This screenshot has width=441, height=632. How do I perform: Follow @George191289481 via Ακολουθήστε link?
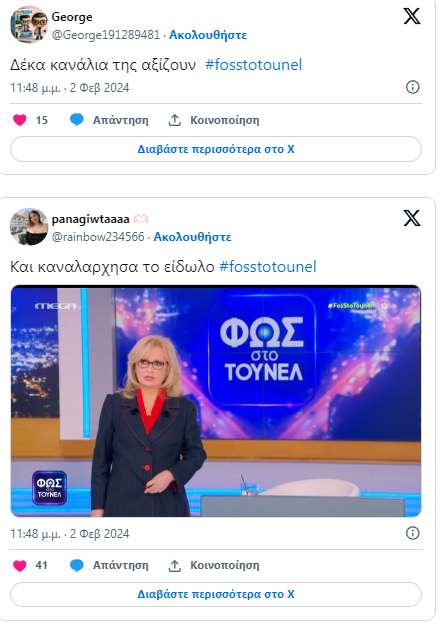point(208,35)
